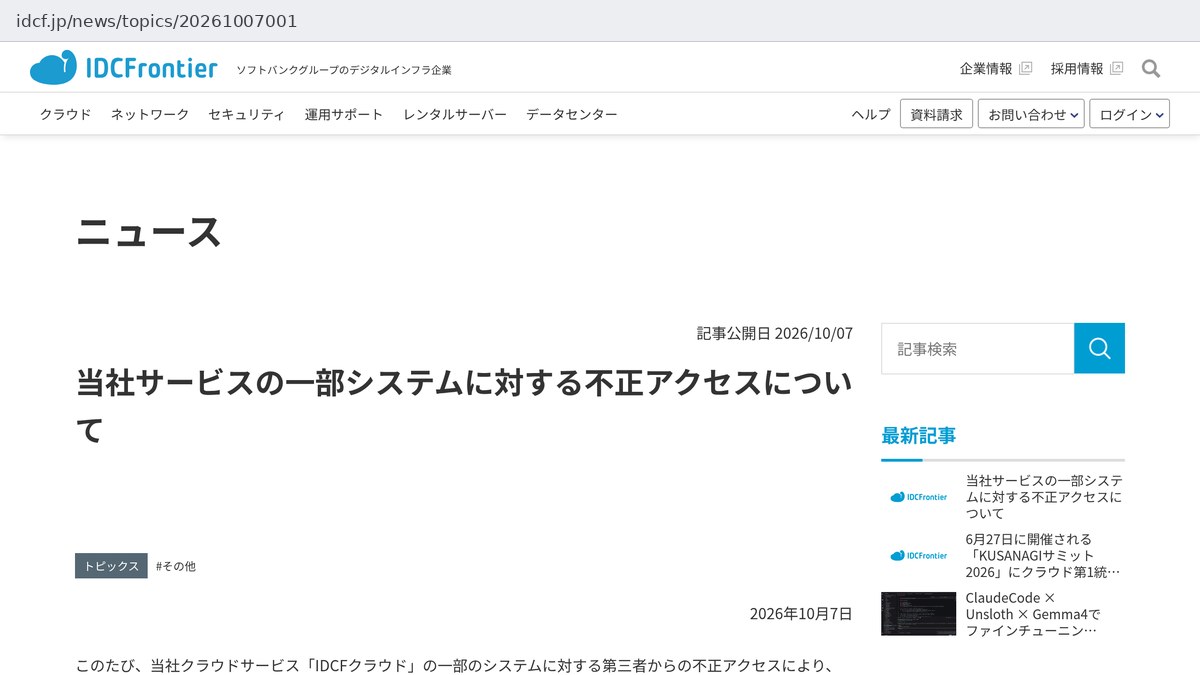1200x675 pixels.
Task: Click the browser address bar URL
Action: pyautogui.click(x=156, y=21)
